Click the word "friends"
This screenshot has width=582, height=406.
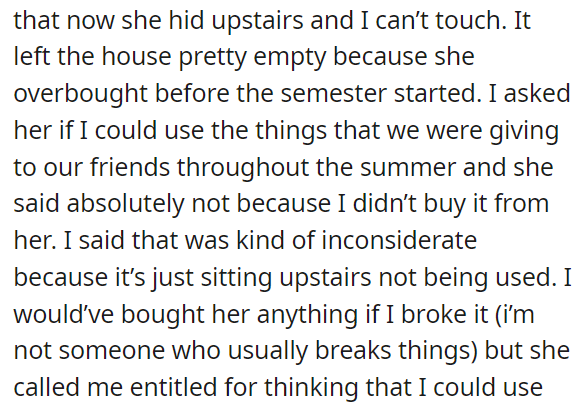pos(130,167)
